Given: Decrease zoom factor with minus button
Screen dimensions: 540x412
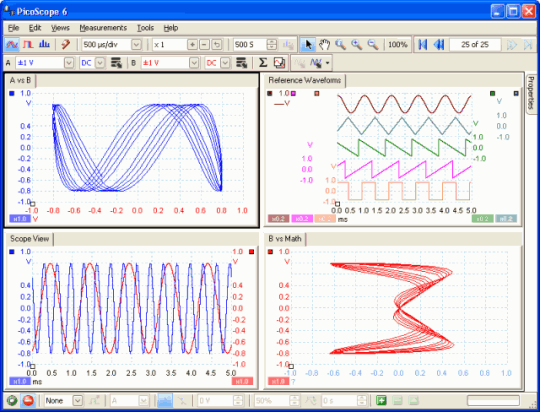Looking at the screenshot, I should point(204,44).
